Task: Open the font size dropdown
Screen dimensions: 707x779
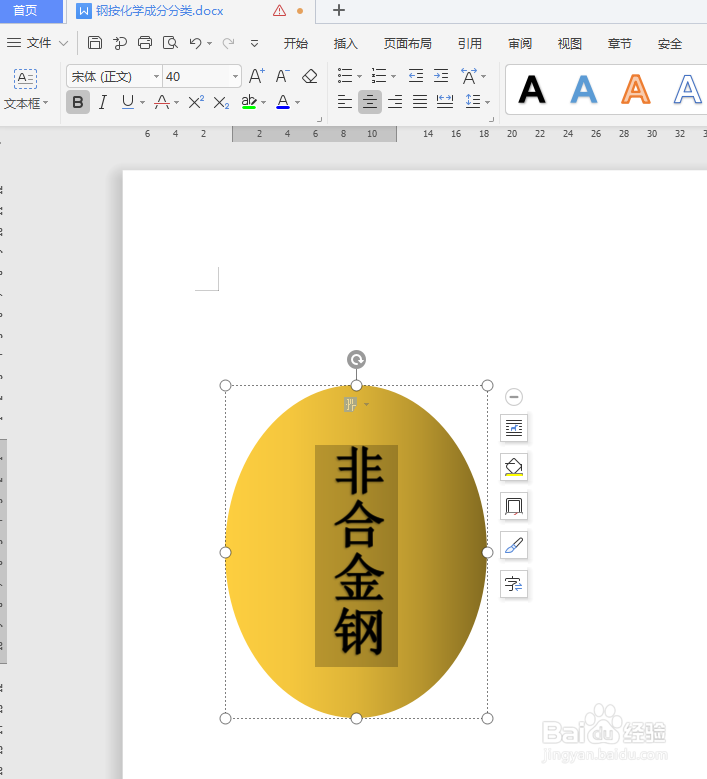Action: tap(235, 77)
